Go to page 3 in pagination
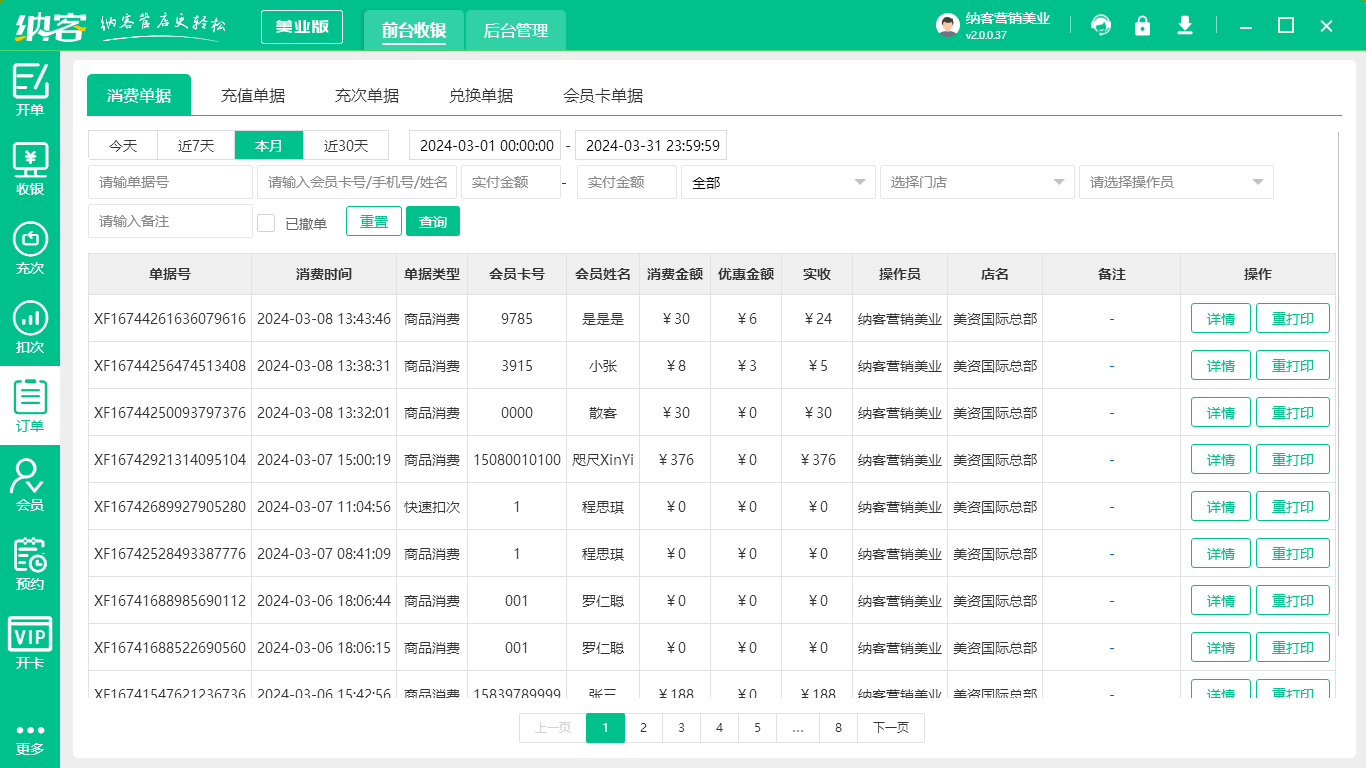 [x=681, y=728]
